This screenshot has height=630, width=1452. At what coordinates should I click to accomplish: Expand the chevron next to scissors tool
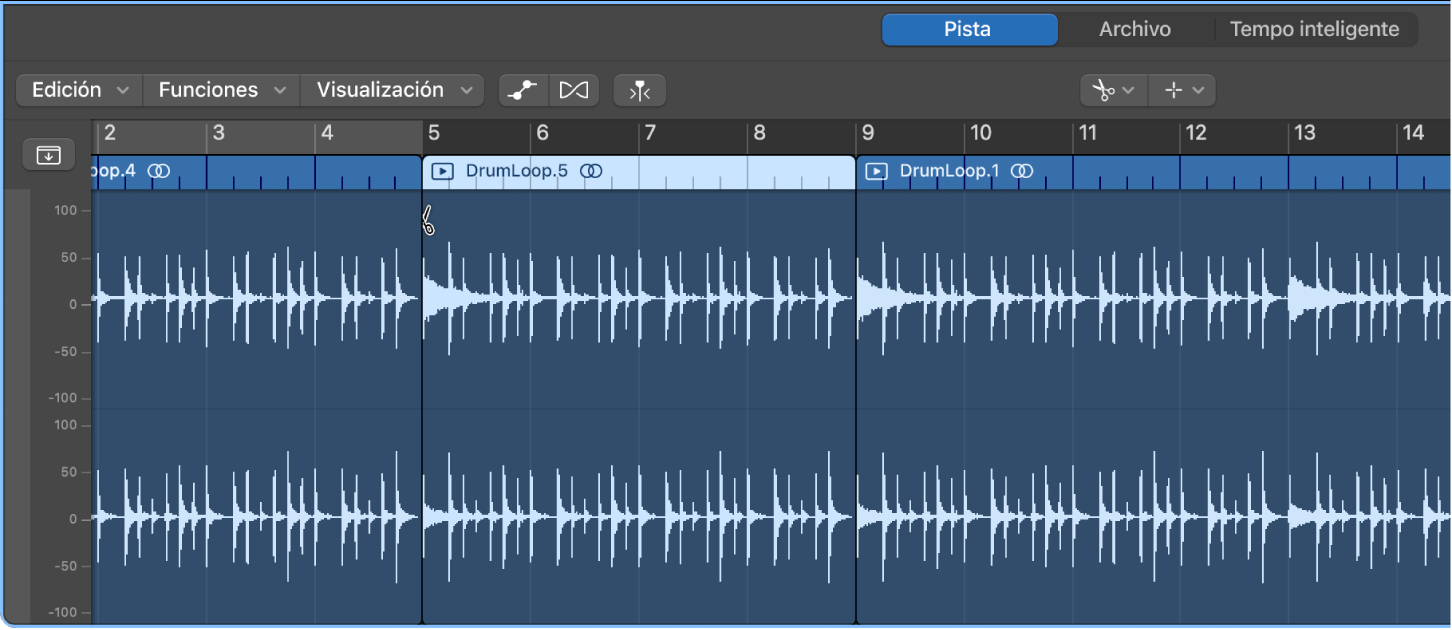pos(1128,90)
